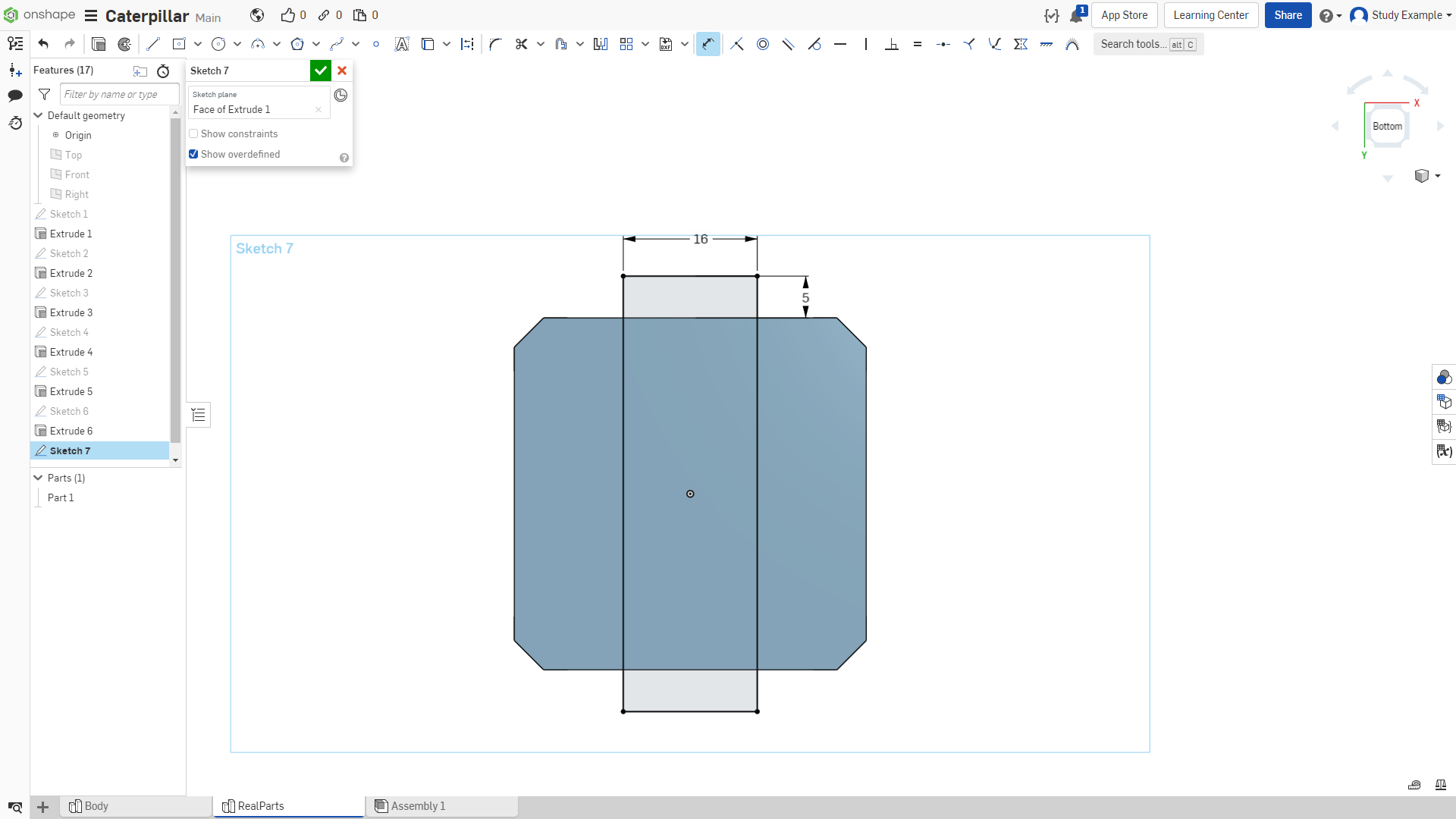Collapse Default geometry in feature tree

pyautogui.click(x=38, y=115)
